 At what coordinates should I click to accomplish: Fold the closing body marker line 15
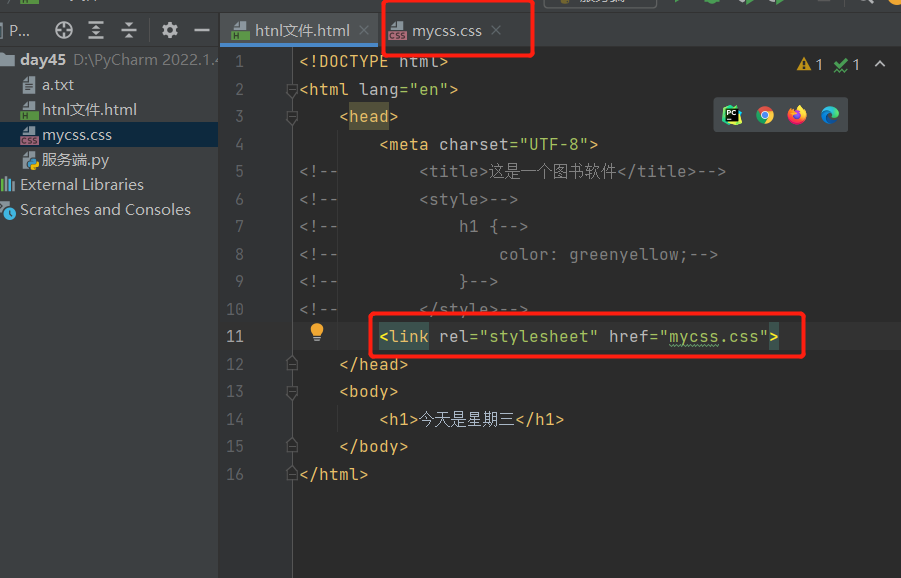pyautogui.click(x=292, y=446)
